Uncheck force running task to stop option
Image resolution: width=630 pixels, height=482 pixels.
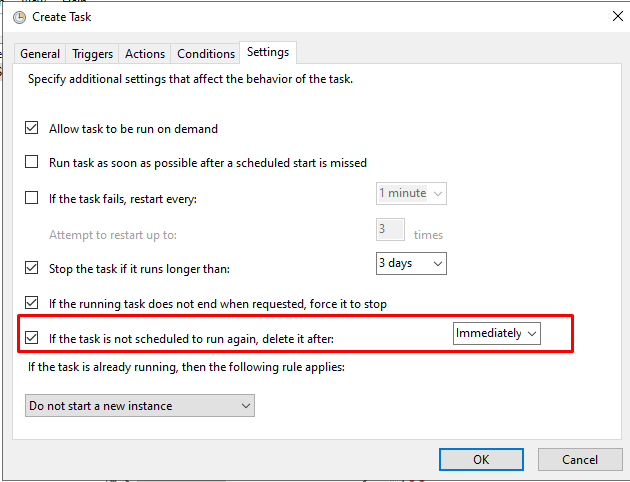click(x=32, y=303)
